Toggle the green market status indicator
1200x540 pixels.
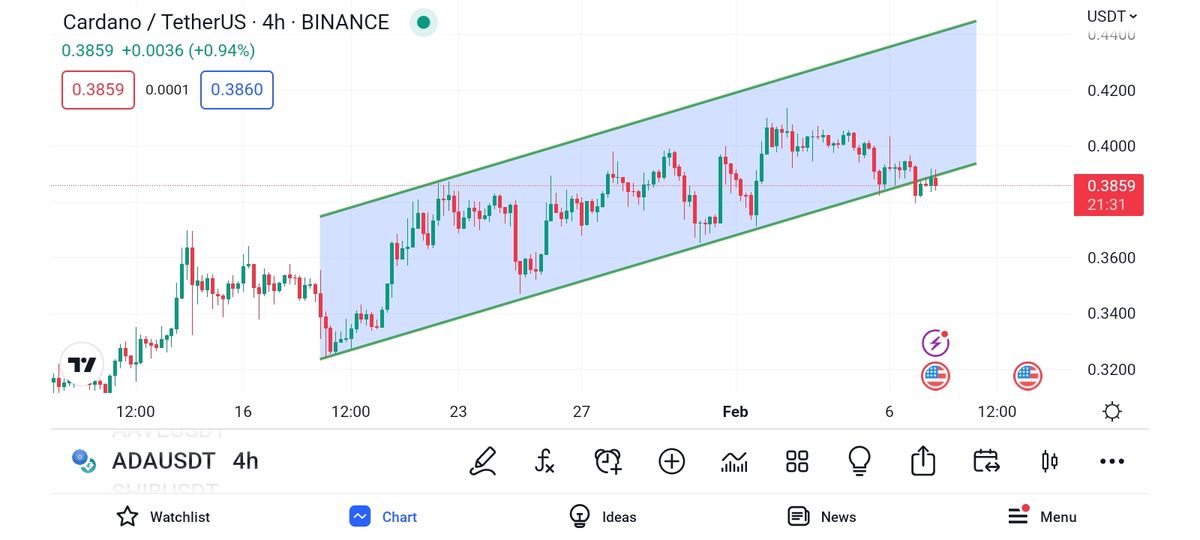pyautogui.click(x=423, y=22)
